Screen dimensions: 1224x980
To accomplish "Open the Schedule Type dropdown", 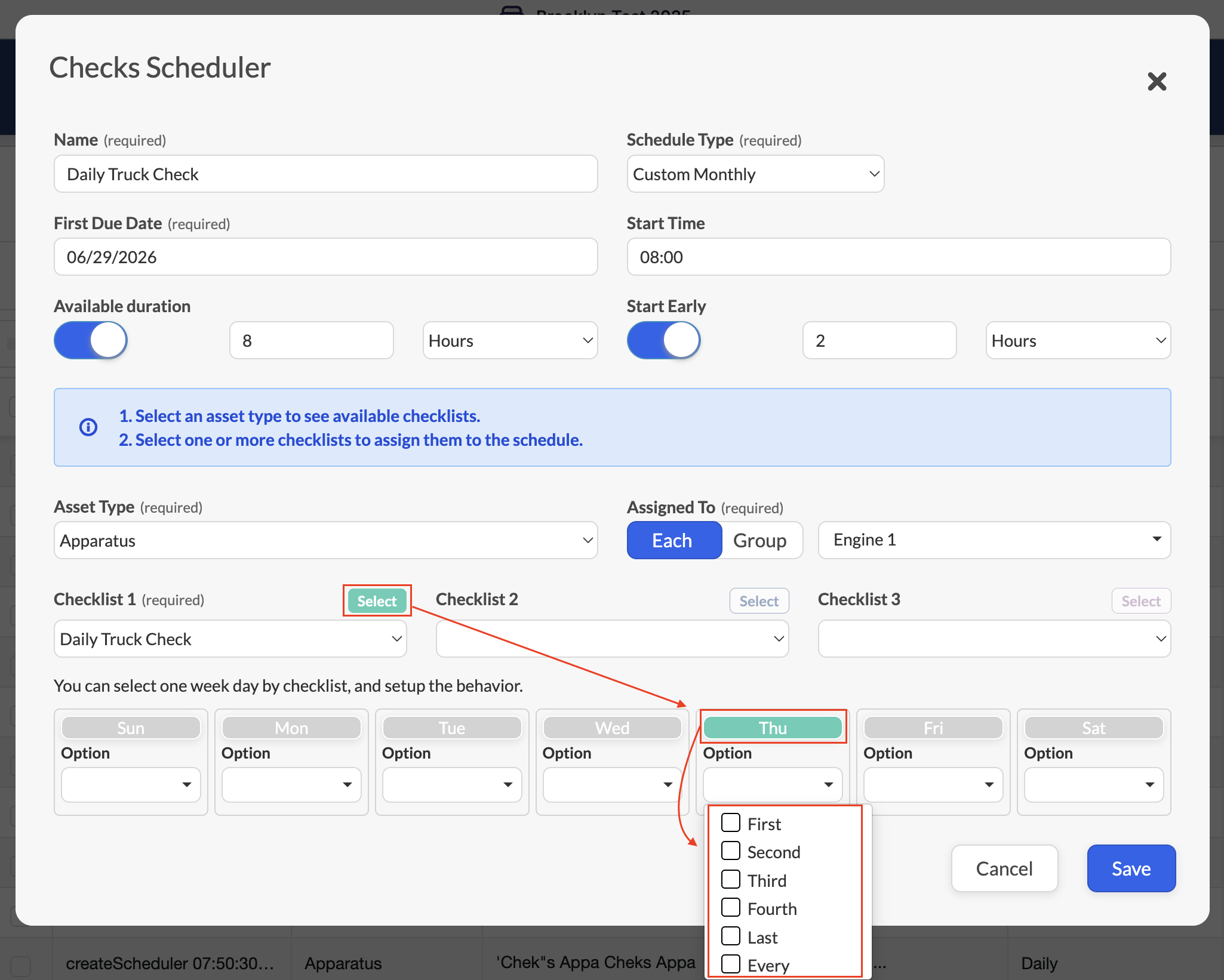I will 755,174.
